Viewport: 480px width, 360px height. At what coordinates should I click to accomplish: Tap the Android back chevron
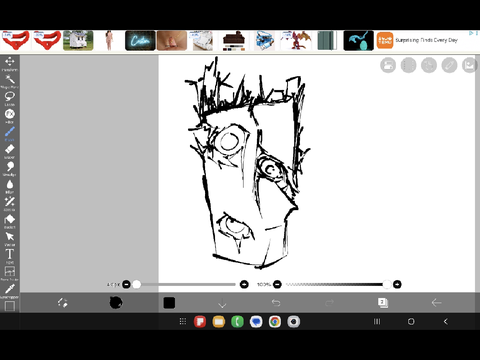click(446, 321)
